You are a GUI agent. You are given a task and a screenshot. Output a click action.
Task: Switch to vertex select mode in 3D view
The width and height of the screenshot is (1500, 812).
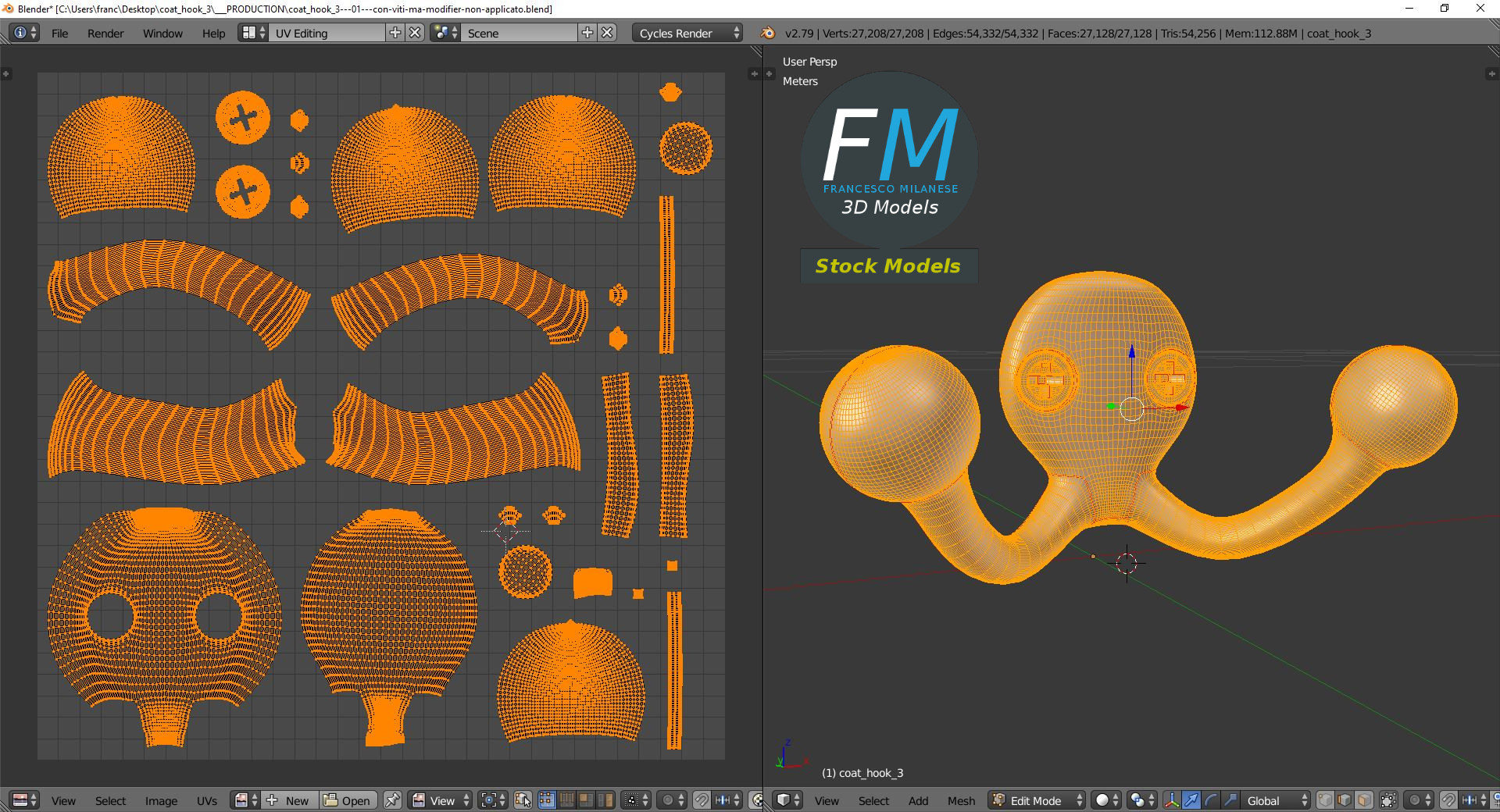tap(1326, 800)
